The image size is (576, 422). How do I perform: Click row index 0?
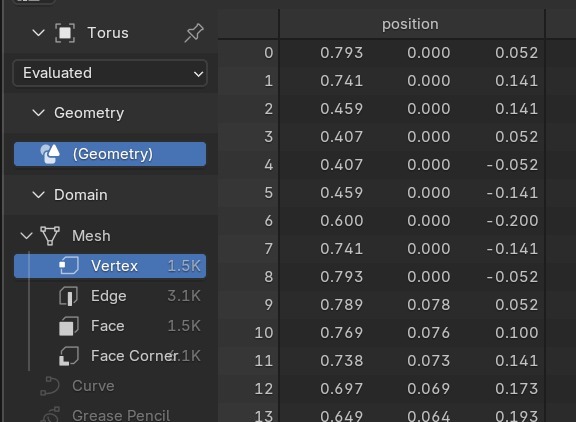pos(269,53)
